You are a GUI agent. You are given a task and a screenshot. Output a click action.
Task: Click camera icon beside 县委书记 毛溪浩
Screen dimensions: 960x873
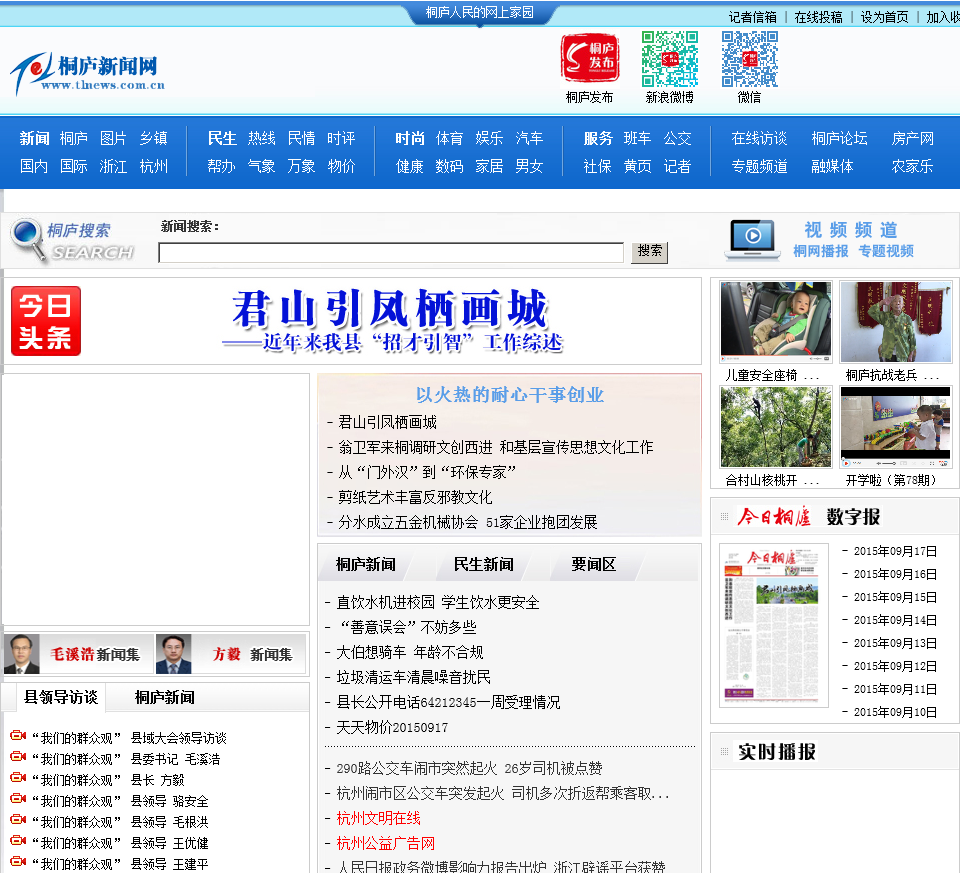click(18, 757)
